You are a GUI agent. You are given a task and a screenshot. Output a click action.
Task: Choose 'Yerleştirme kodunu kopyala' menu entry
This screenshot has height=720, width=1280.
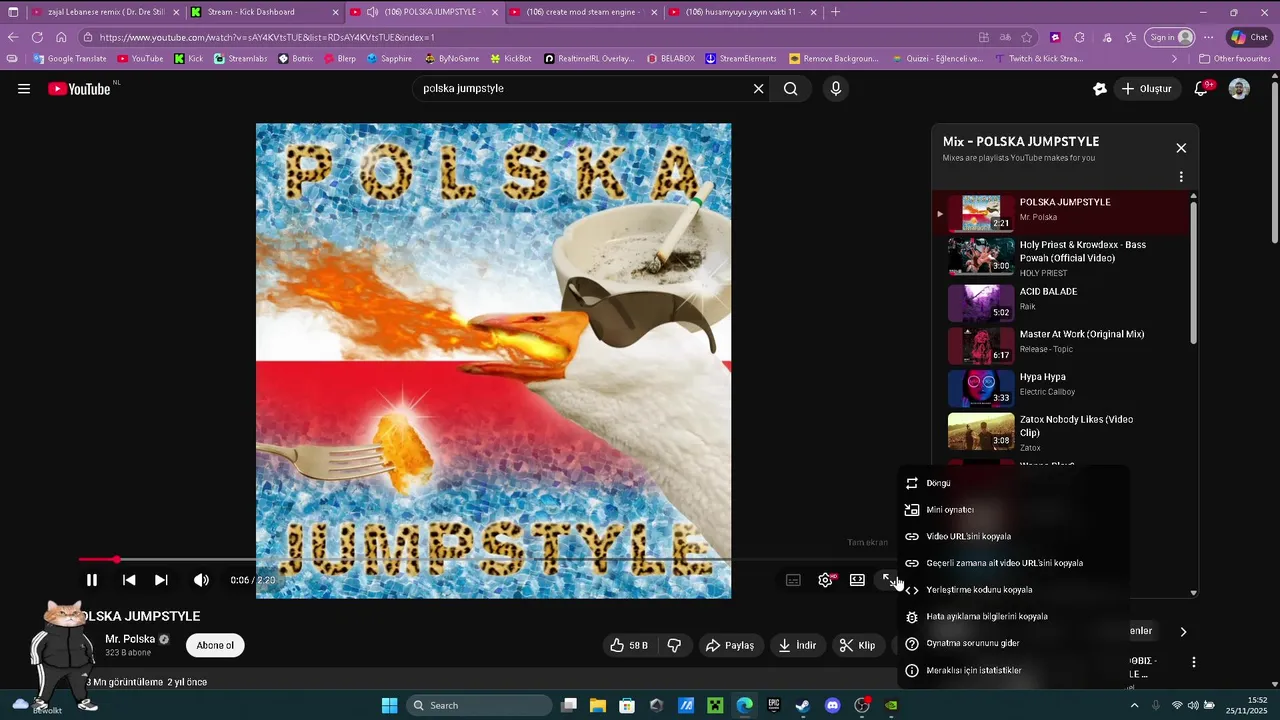(x=1013, y=590)
